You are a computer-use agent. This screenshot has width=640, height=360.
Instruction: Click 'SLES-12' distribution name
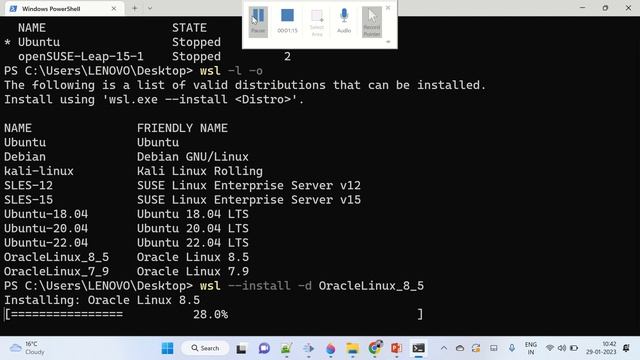[x=28, y=186]
